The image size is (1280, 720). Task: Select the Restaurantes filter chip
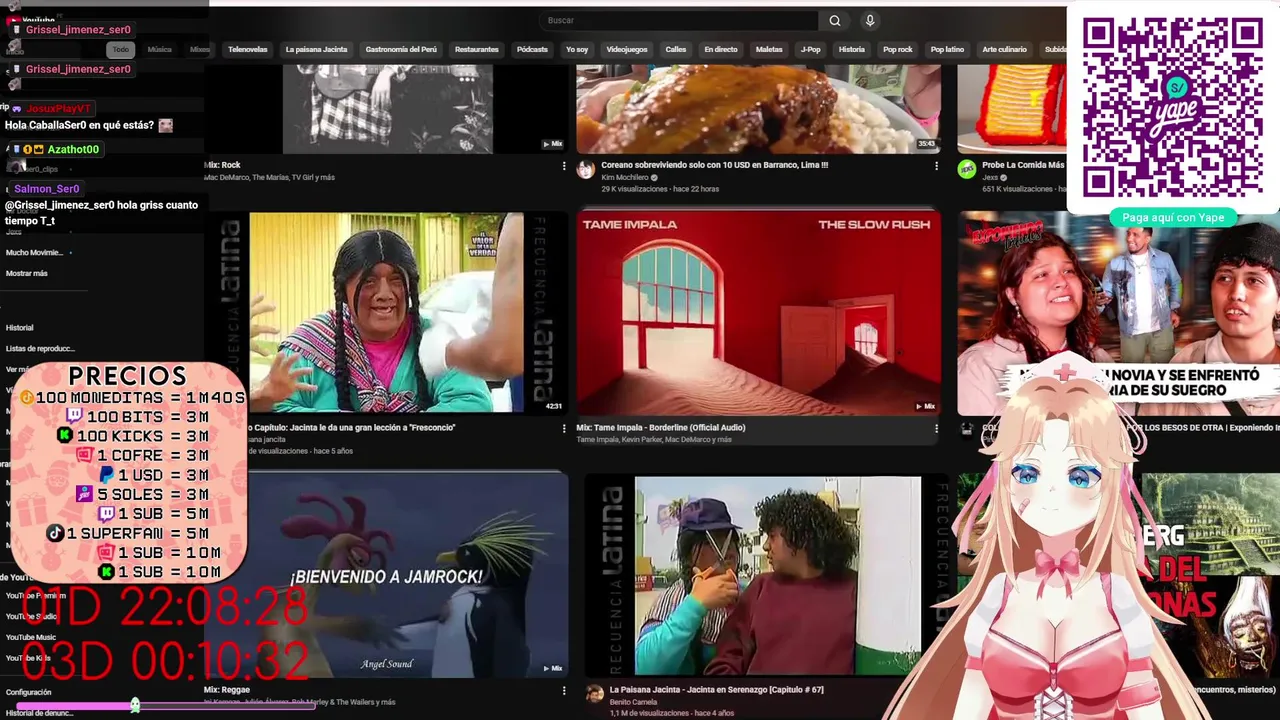pyautogui.click(x=477, y=49)
